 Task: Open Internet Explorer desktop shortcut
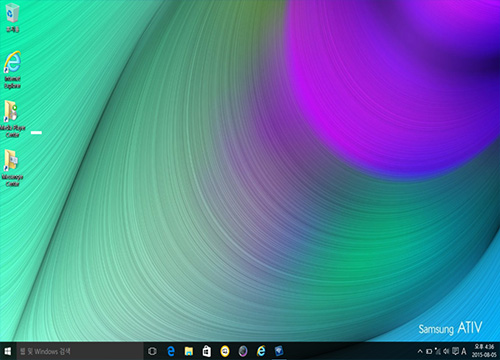[13, 69]
